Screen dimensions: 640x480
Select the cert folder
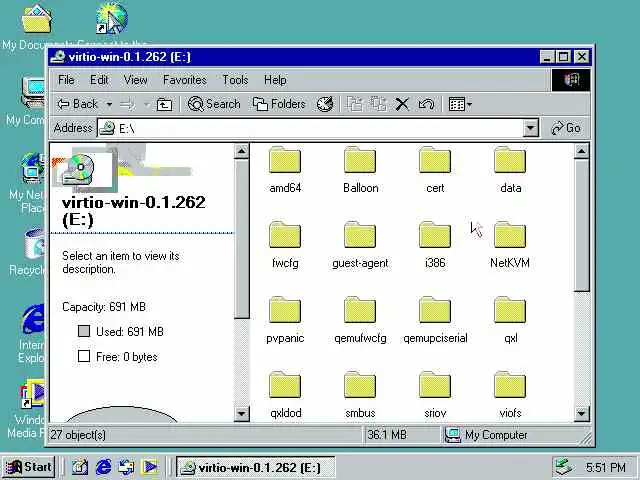435,169
